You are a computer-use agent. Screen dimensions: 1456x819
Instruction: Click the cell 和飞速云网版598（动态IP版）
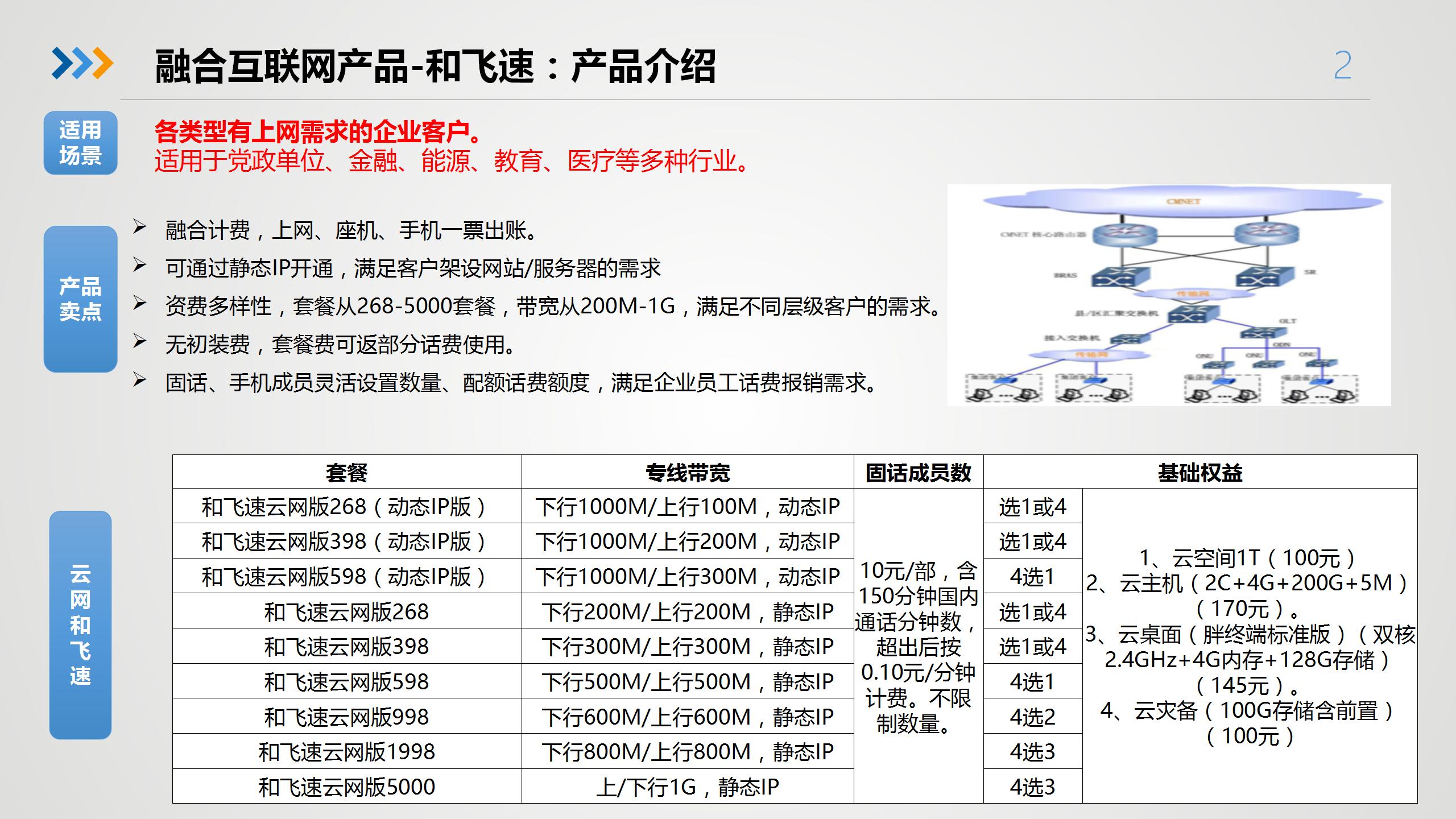point(347,576)
